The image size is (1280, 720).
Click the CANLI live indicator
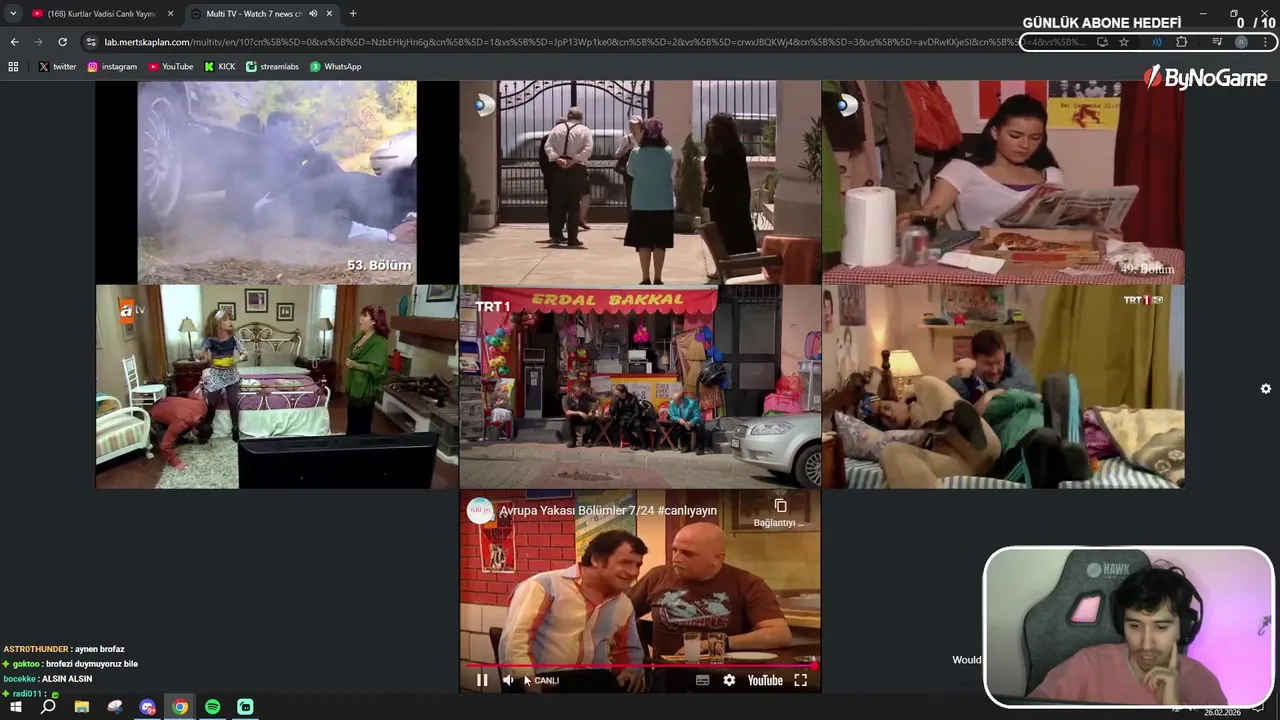click(546, 680)
